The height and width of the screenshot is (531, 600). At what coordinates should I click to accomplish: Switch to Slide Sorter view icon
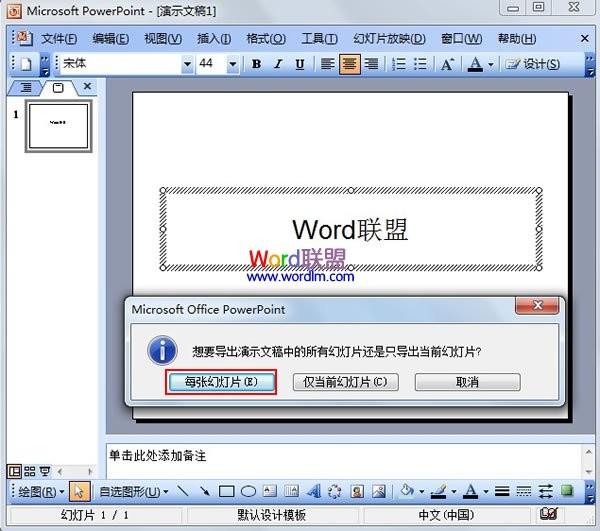[x=29, y=471]
